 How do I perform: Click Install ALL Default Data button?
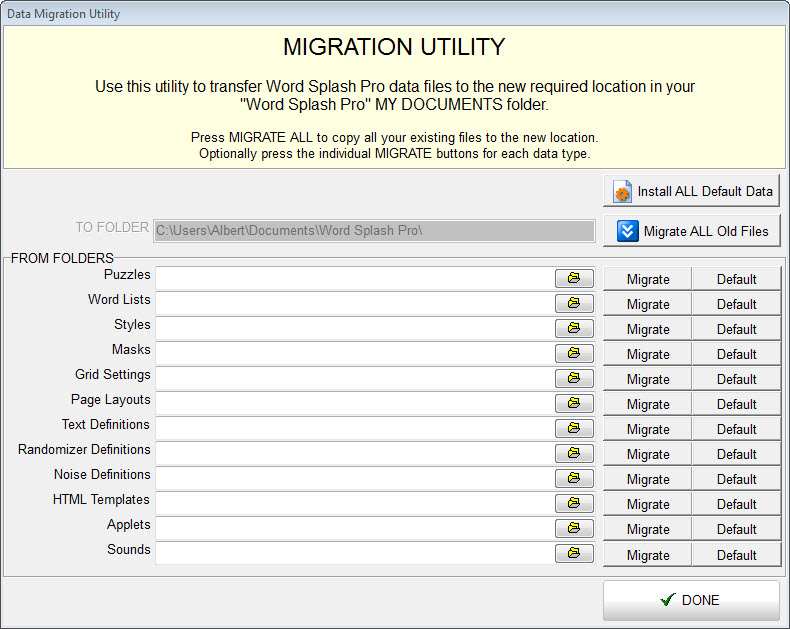pyautogui.click(x=691, y=191)
